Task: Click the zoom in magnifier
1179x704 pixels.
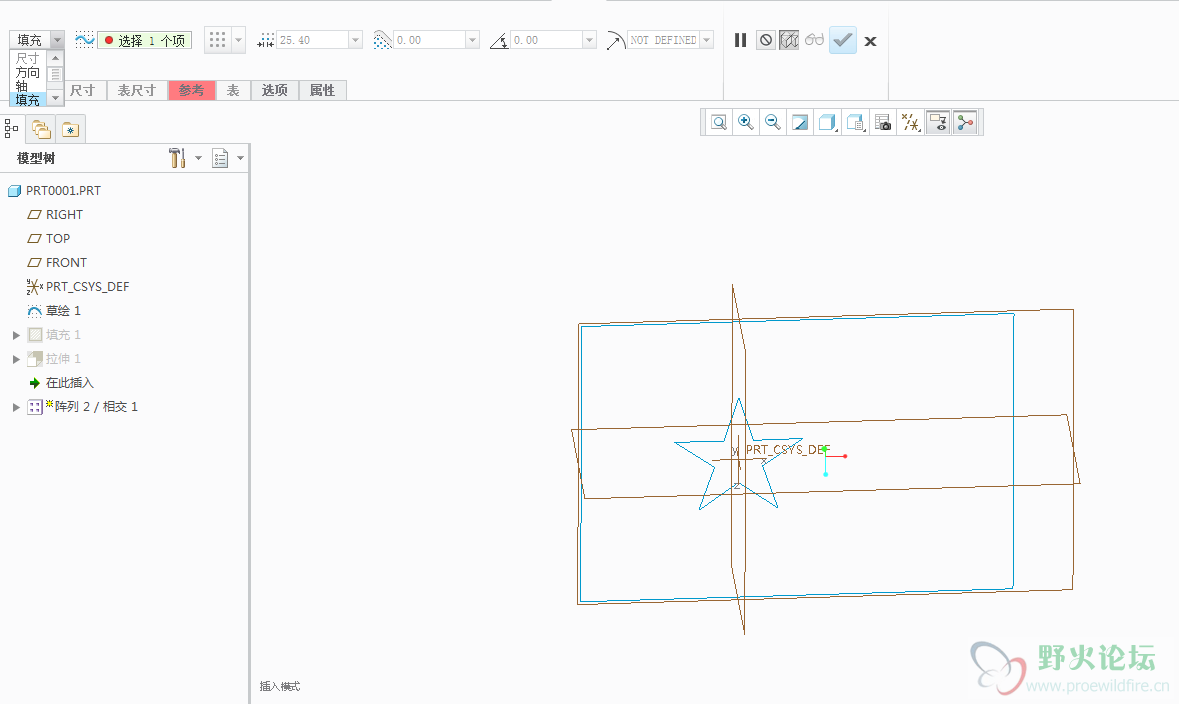Action: [745, 122]
